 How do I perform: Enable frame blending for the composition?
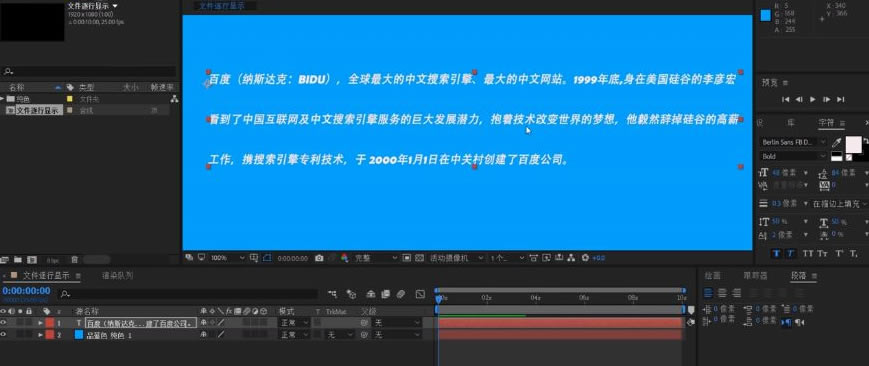click(x=385, y=293)
